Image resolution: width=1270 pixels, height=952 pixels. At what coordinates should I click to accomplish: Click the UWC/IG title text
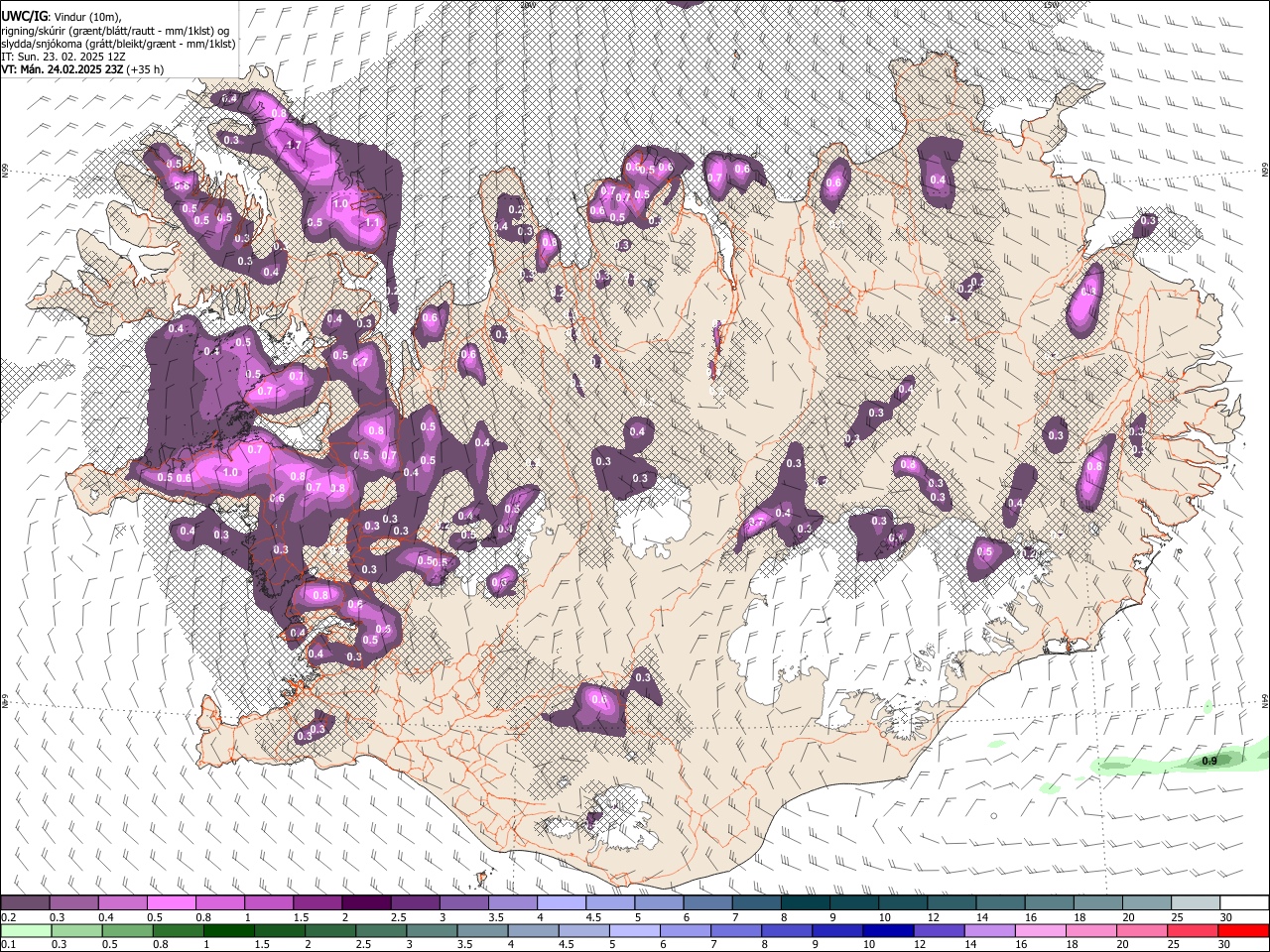(24, 16)
